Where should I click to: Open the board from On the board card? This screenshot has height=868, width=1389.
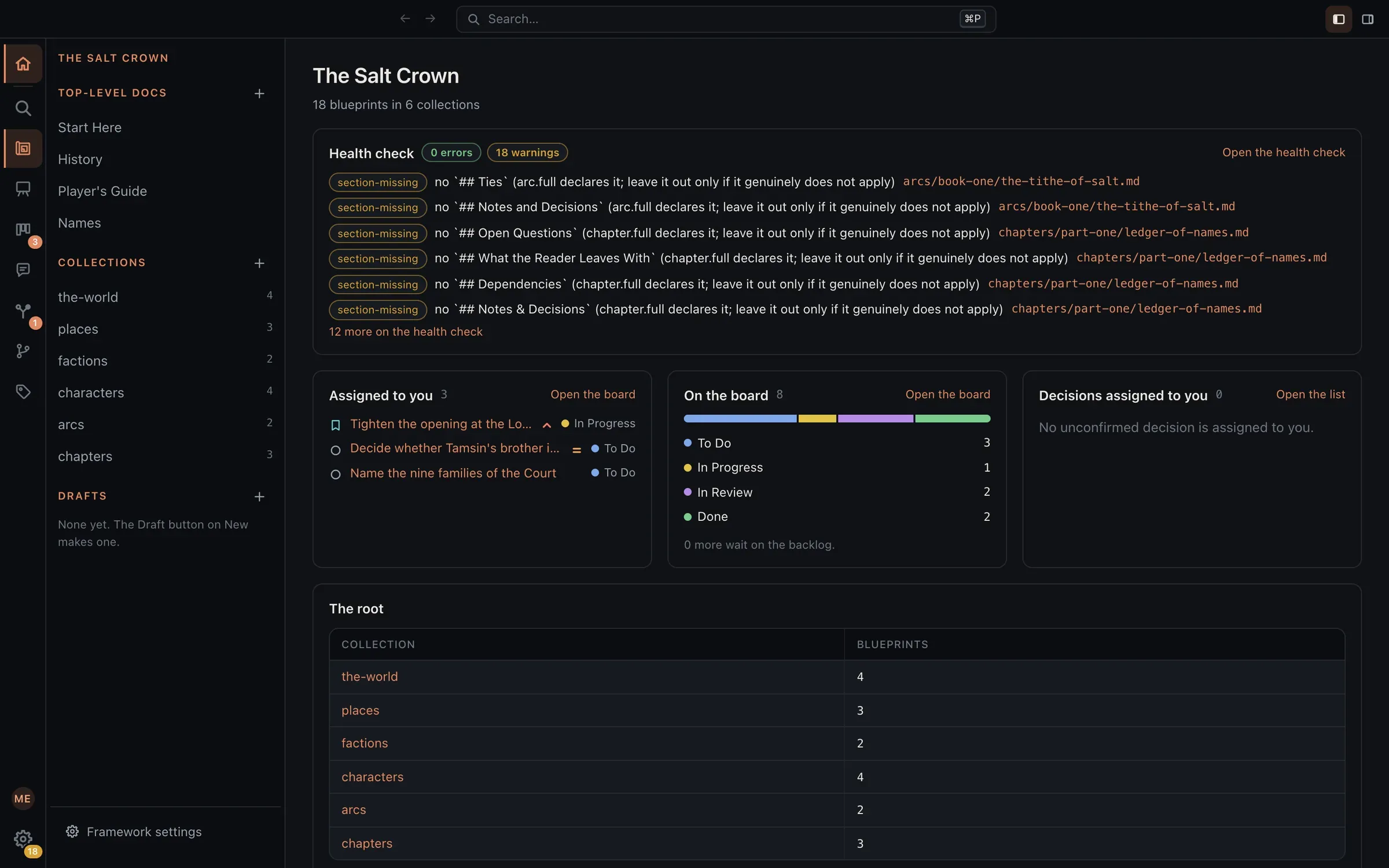point(947,394)
